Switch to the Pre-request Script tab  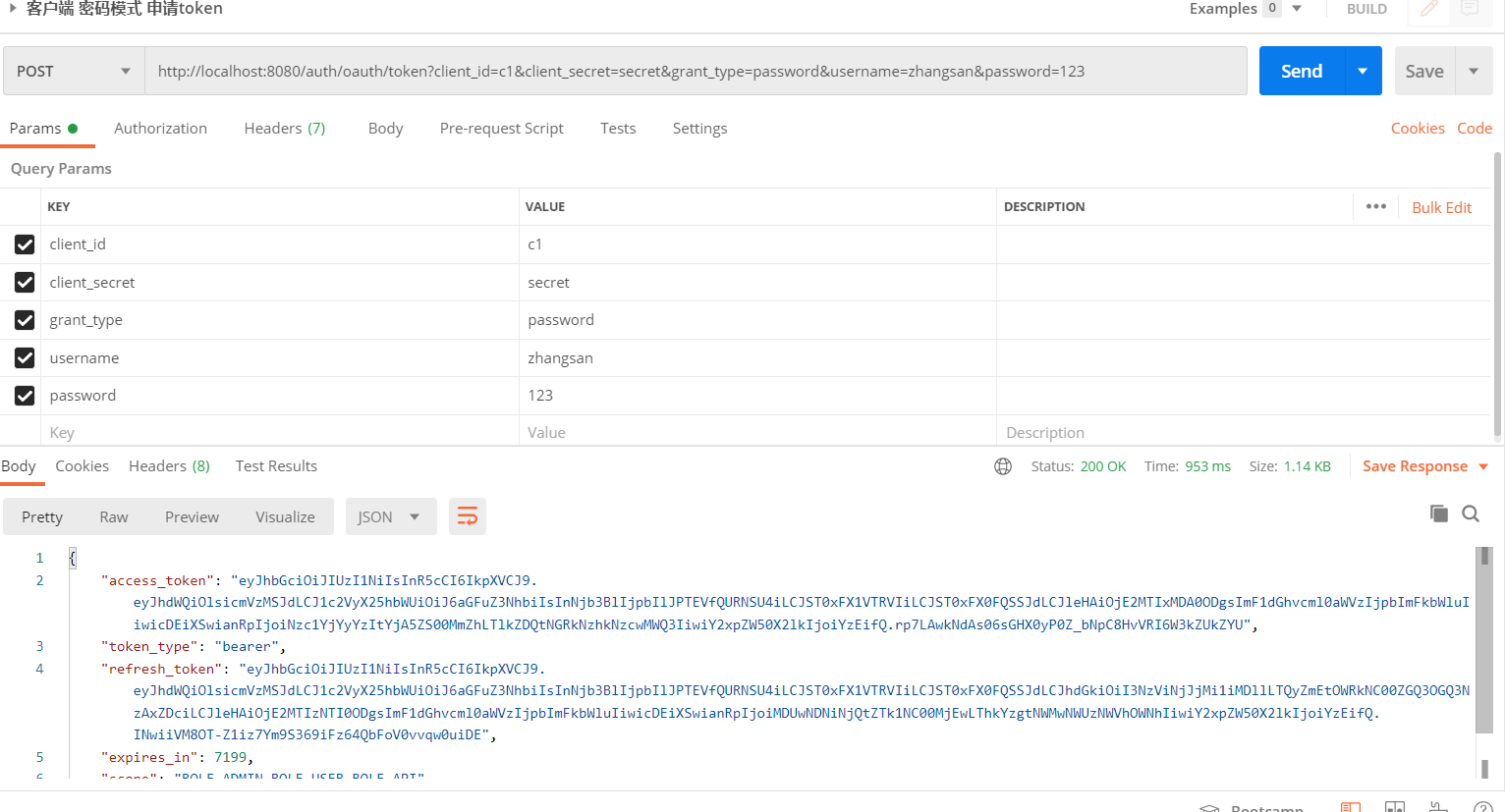[x=501, y=129]
